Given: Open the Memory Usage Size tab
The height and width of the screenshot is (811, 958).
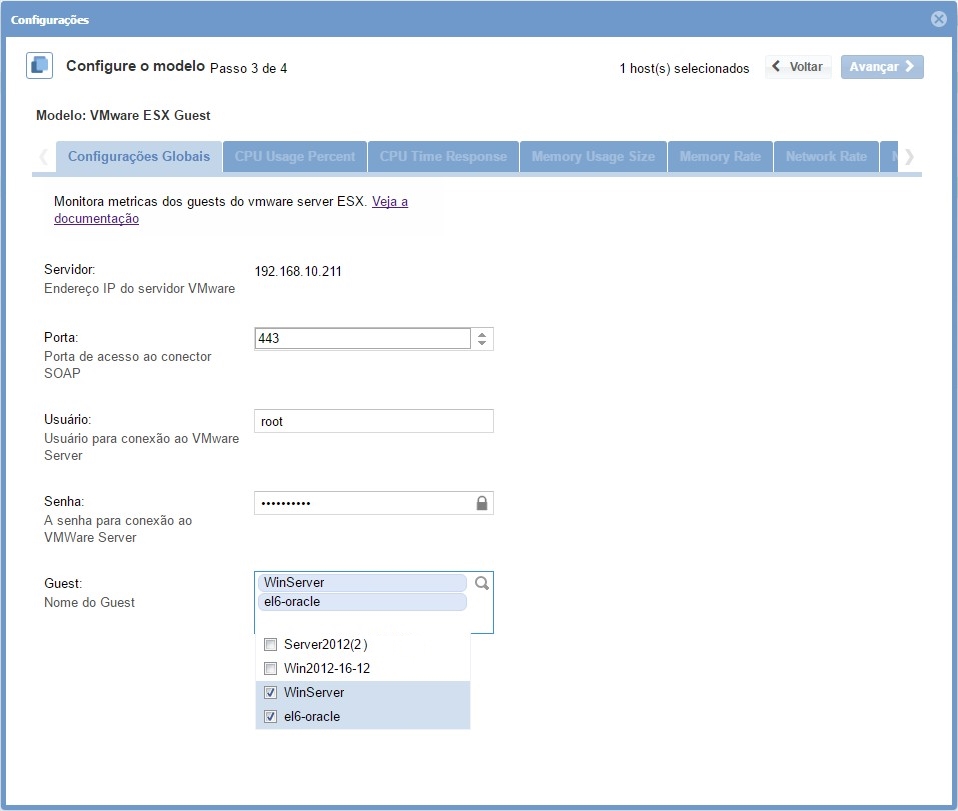Looking at the screenshot, I should [x=593, y=157].
